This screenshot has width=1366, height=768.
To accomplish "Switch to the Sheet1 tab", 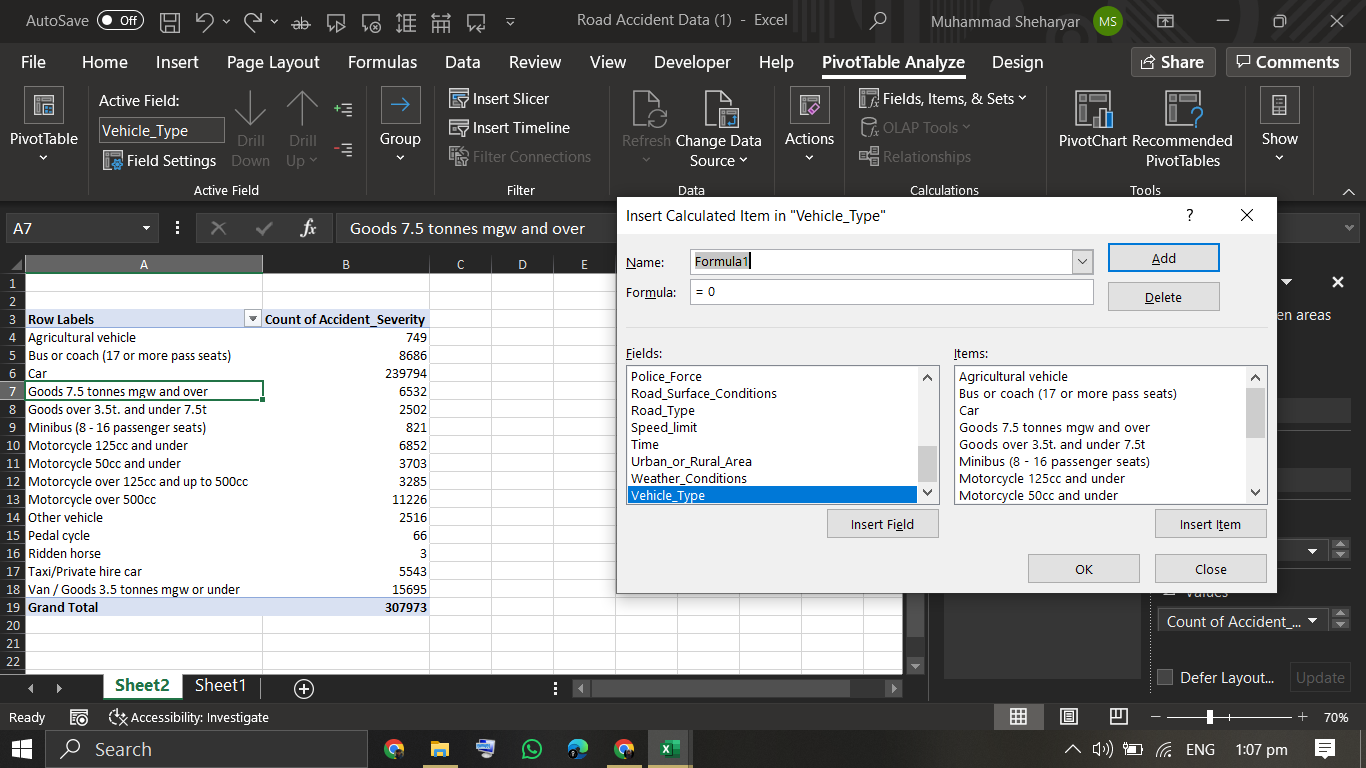I will [221, 685].
